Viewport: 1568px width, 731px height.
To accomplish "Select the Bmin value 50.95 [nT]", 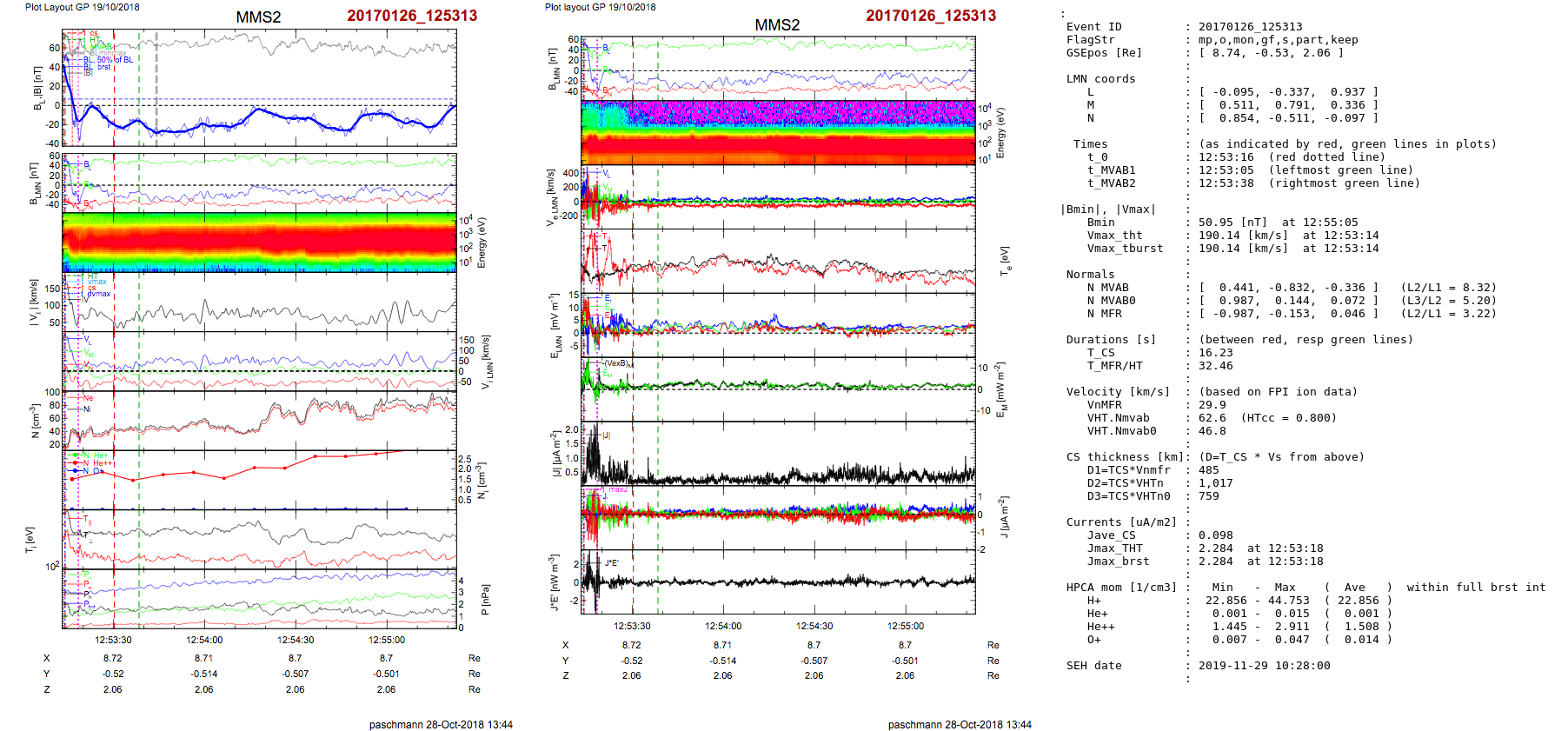I will tap(1232, 223).
